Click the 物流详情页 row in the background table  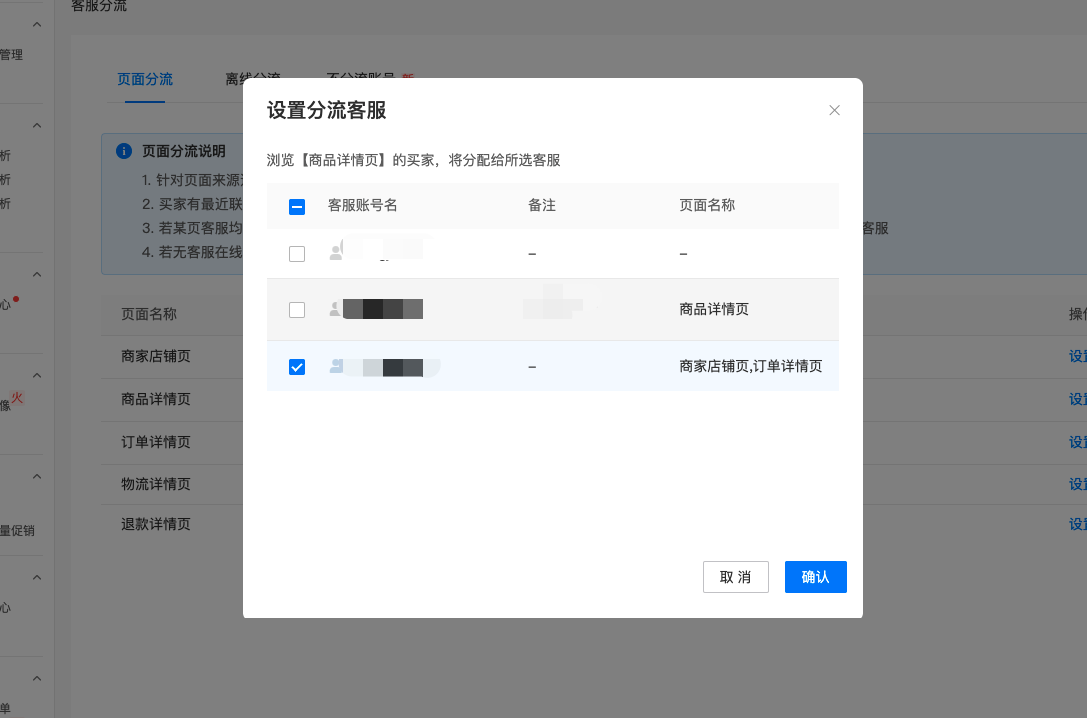(155, 484)
